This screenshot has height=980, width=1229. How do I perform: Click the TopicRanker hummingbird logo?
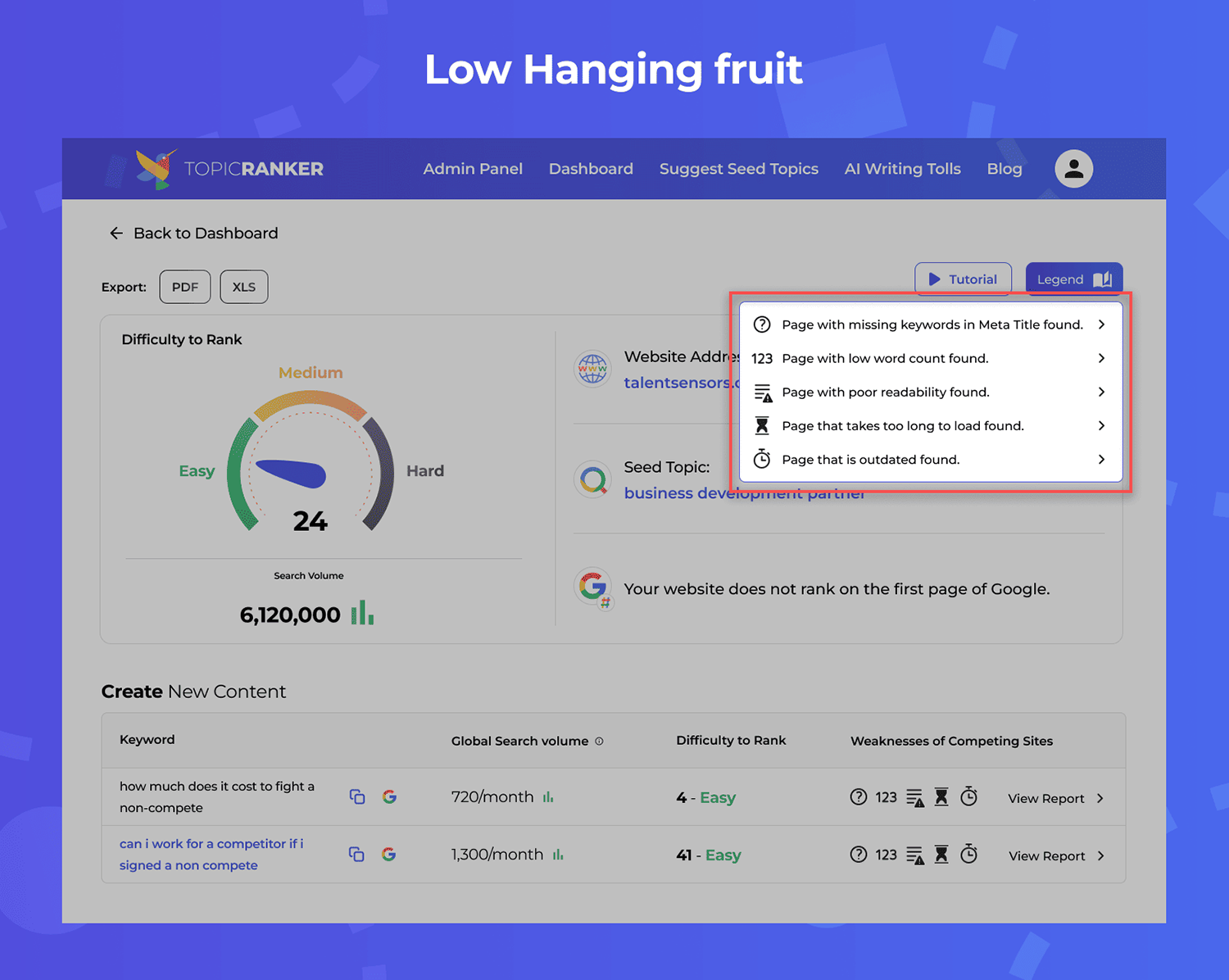155,168
